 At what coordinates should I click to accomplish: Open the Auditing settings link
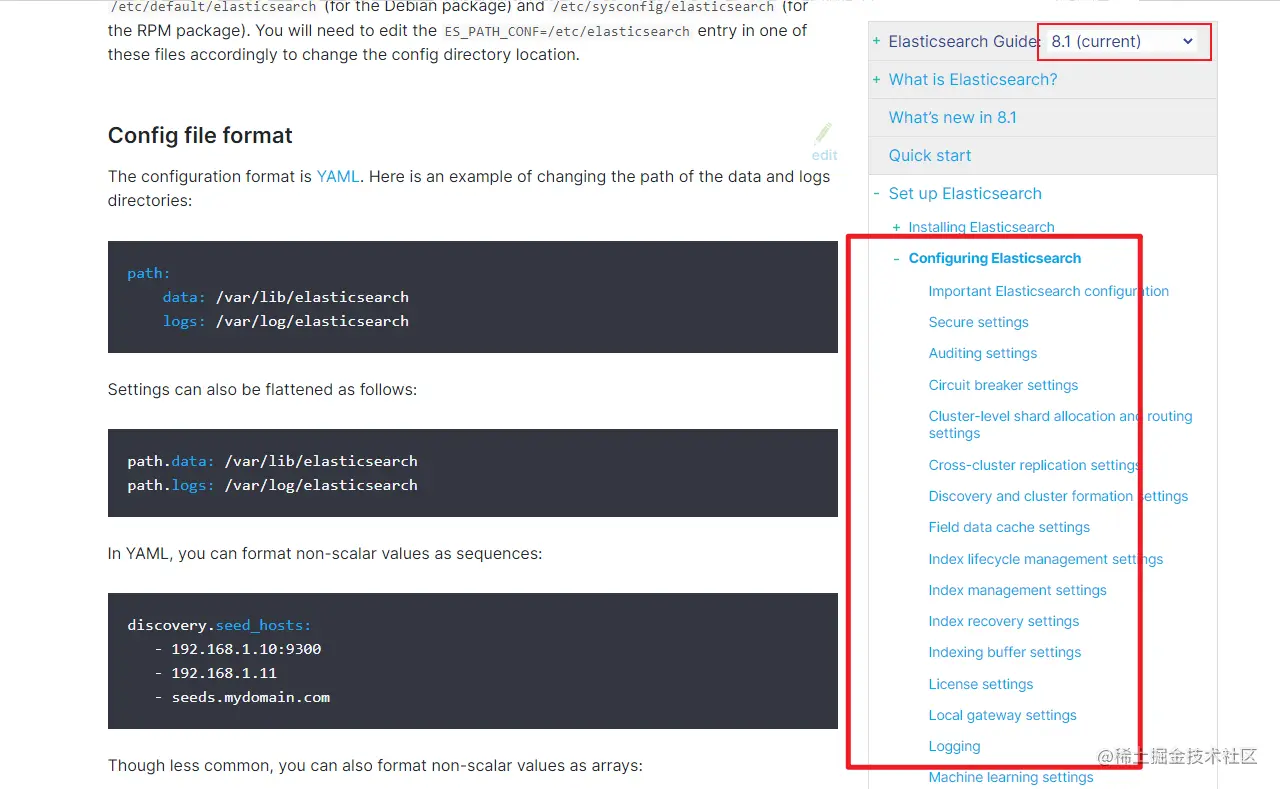pyautogui.click(x=982, y=353)
